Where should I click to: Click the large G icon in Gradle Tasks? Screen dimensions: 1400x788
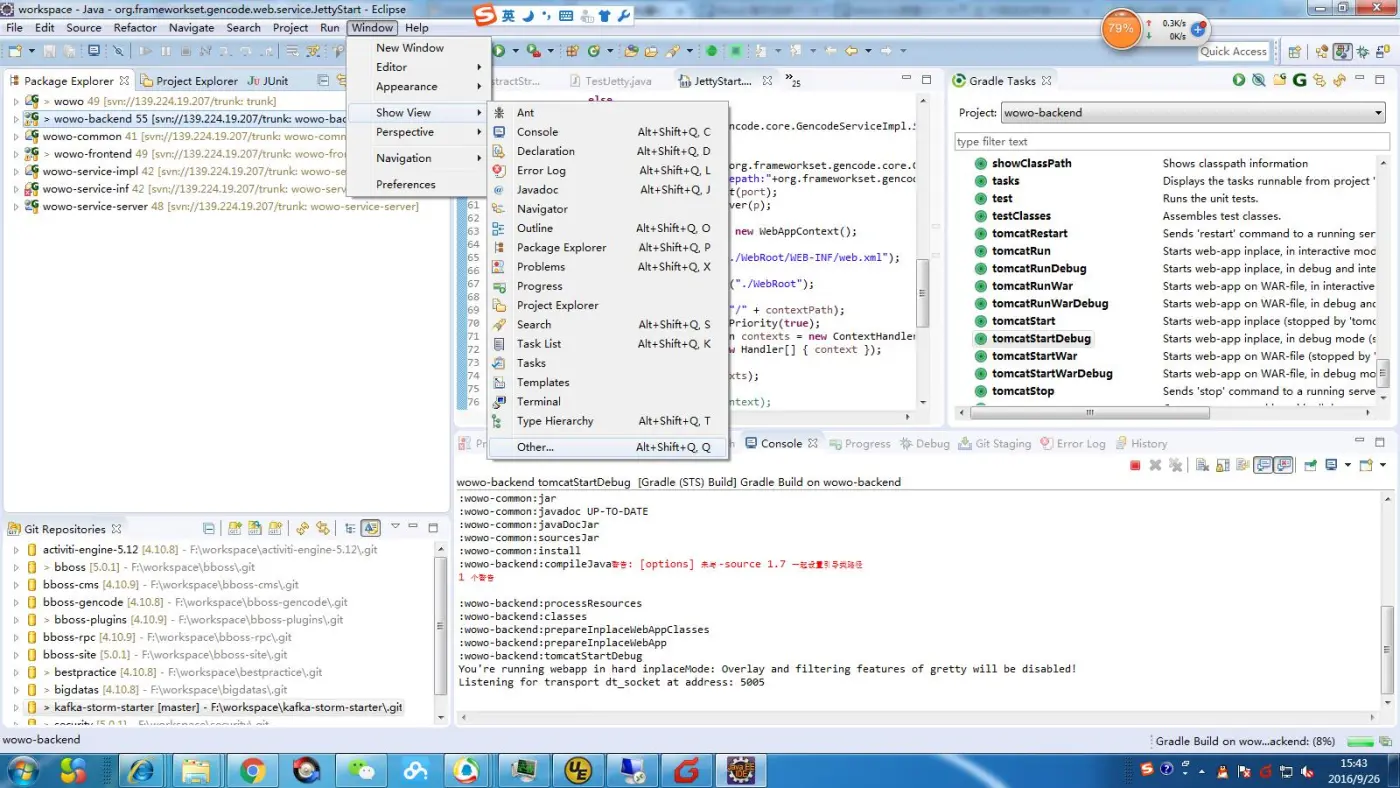pos(1299,80)
